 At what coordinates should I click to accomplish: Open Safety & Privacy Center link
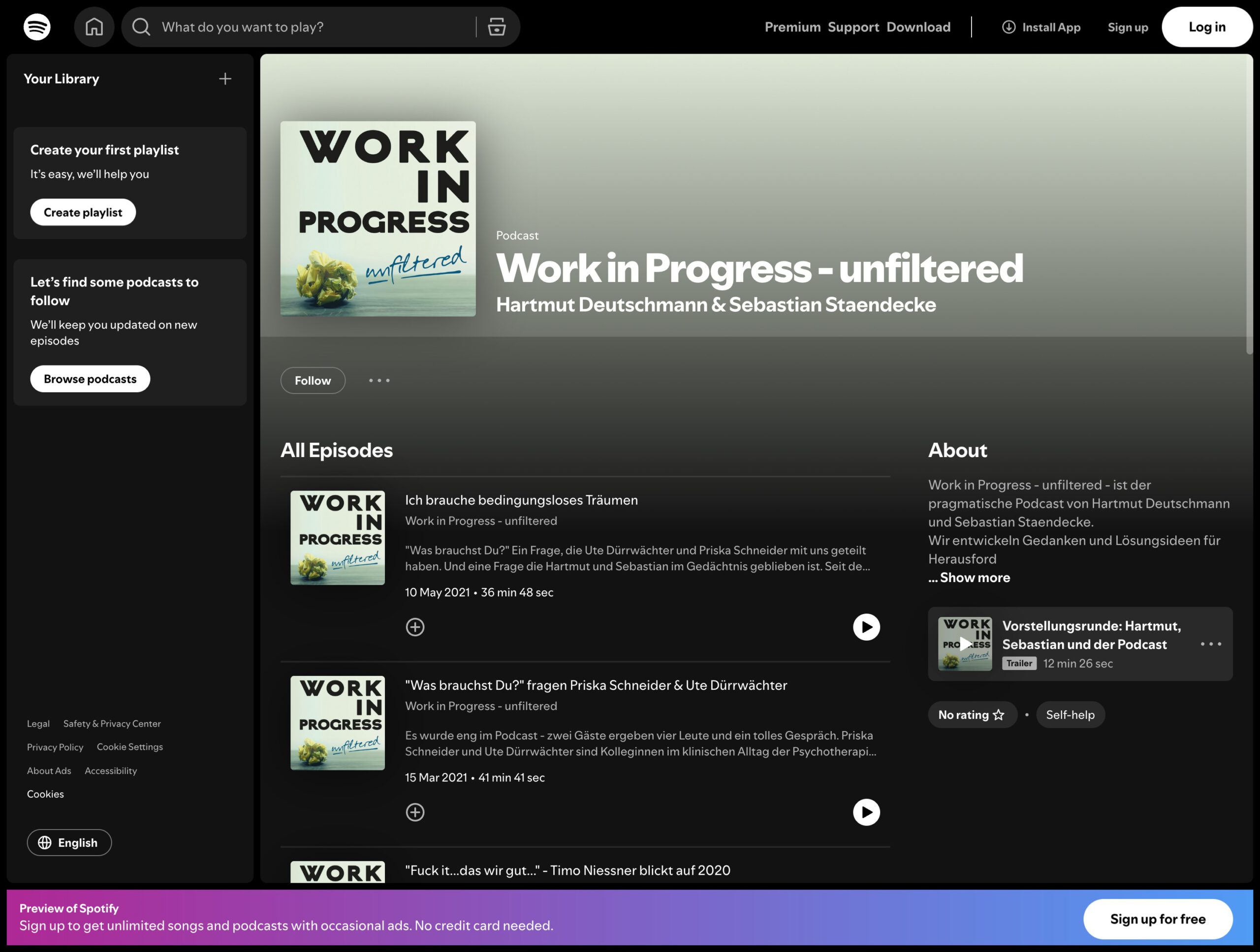click(x=112, y=724)
